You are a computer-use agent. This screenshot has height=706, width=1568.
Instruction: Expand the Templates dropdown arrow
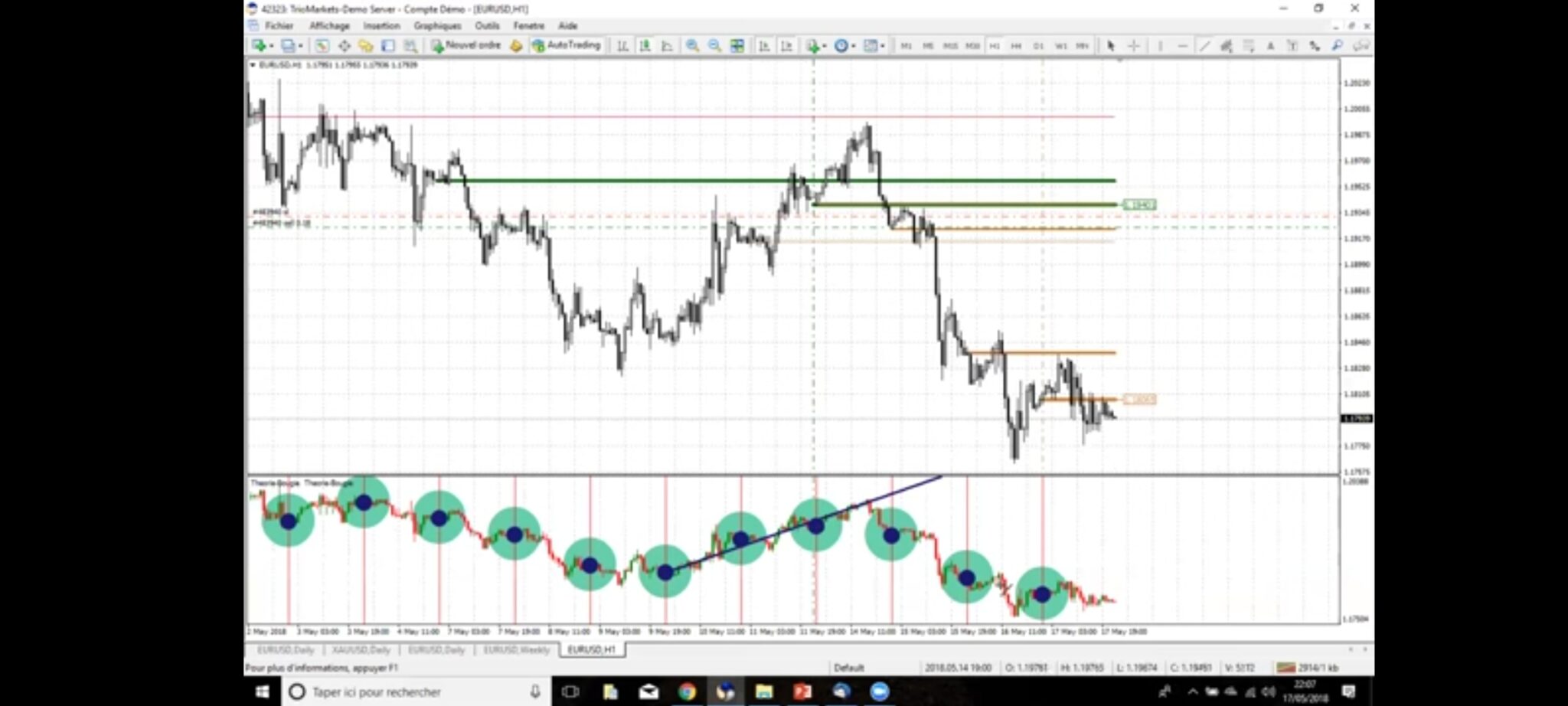point(882,46)
